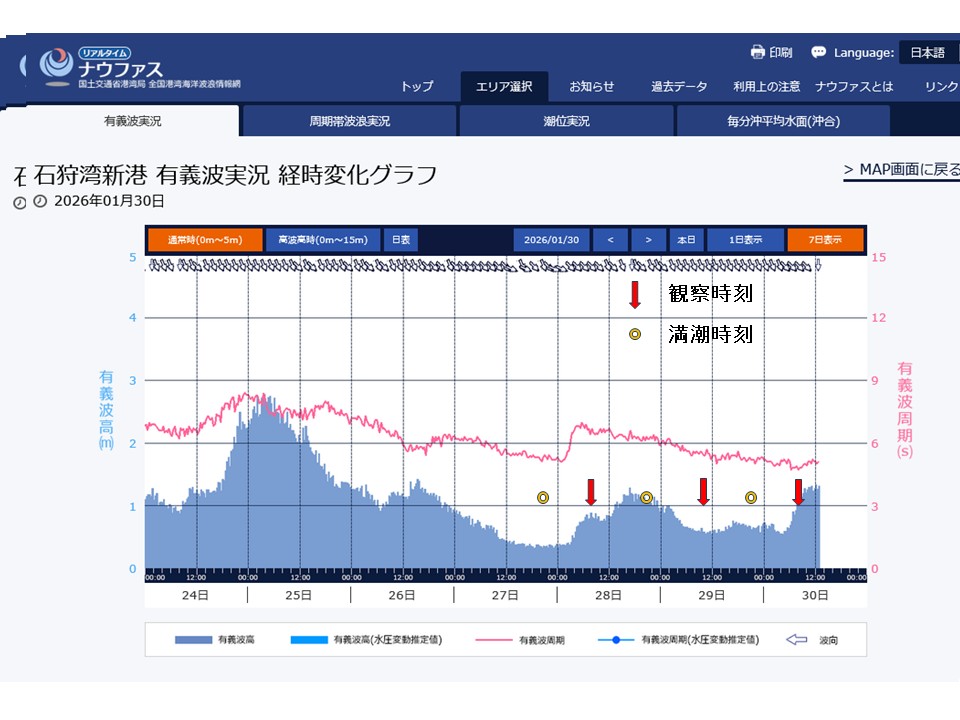Viewport: 960px width, 720px height.
Task: Click the clock icon beside 2026年01月30日
Action: 40,201
